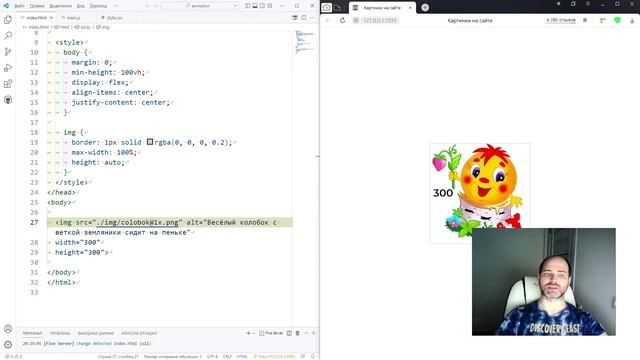
Task: Switch to the ВЫХОДНЫЕ ДАННЫЕ panel tab
Action: pos(96,333)
